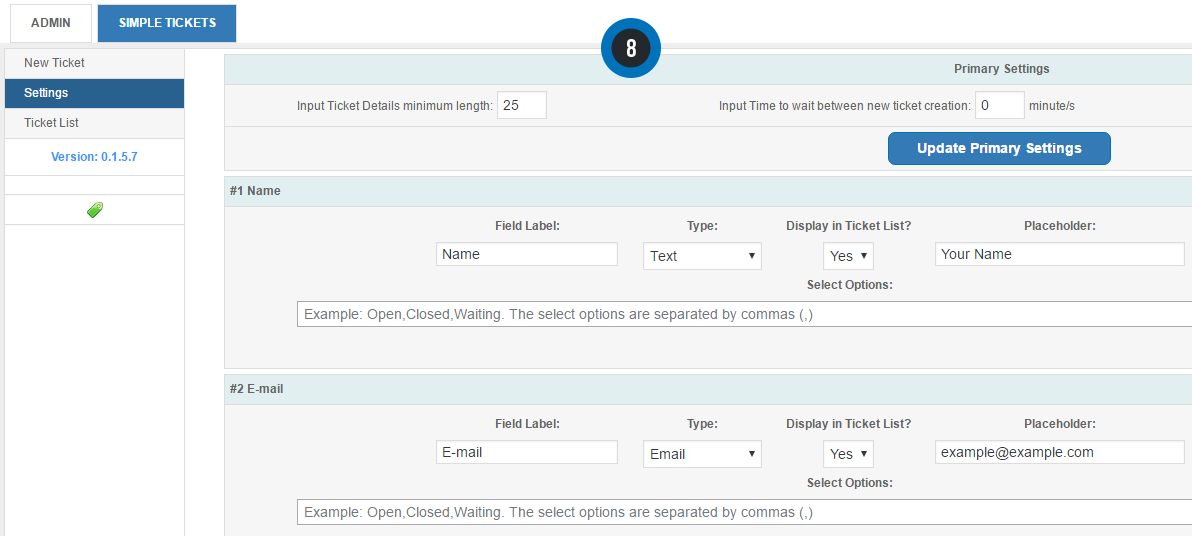Image resolution: width=1192 pixels, height=536 pixels.
Task: Click the example@example.com placeholder field
Action: point(1060,452)
